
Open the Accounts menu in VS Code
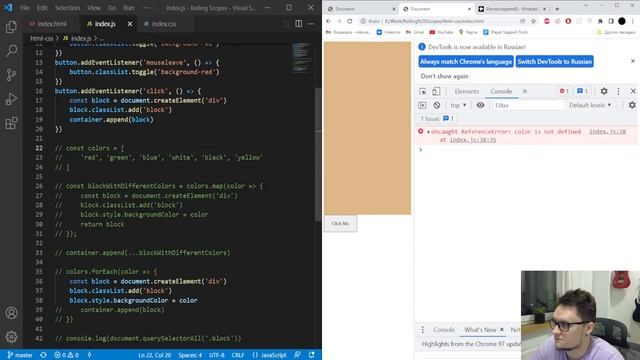click(11, 313)
